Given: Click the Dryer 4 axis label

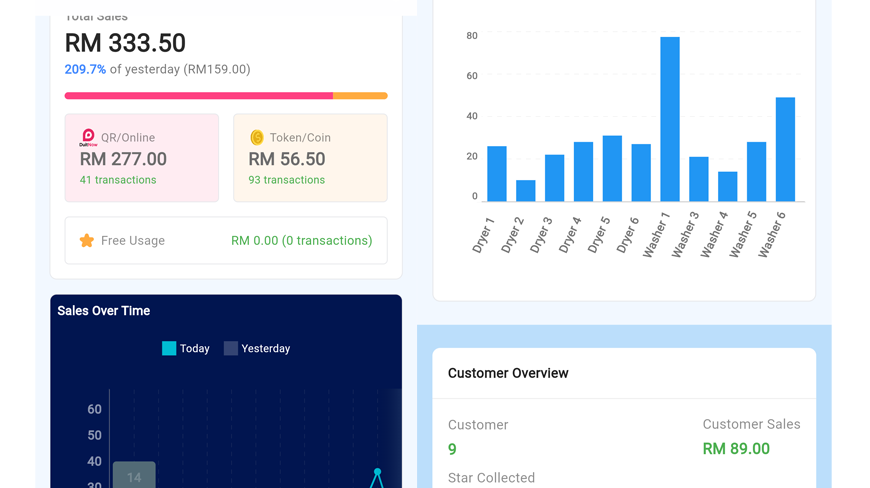Looking at the screenshot, I should coord(570,235).
